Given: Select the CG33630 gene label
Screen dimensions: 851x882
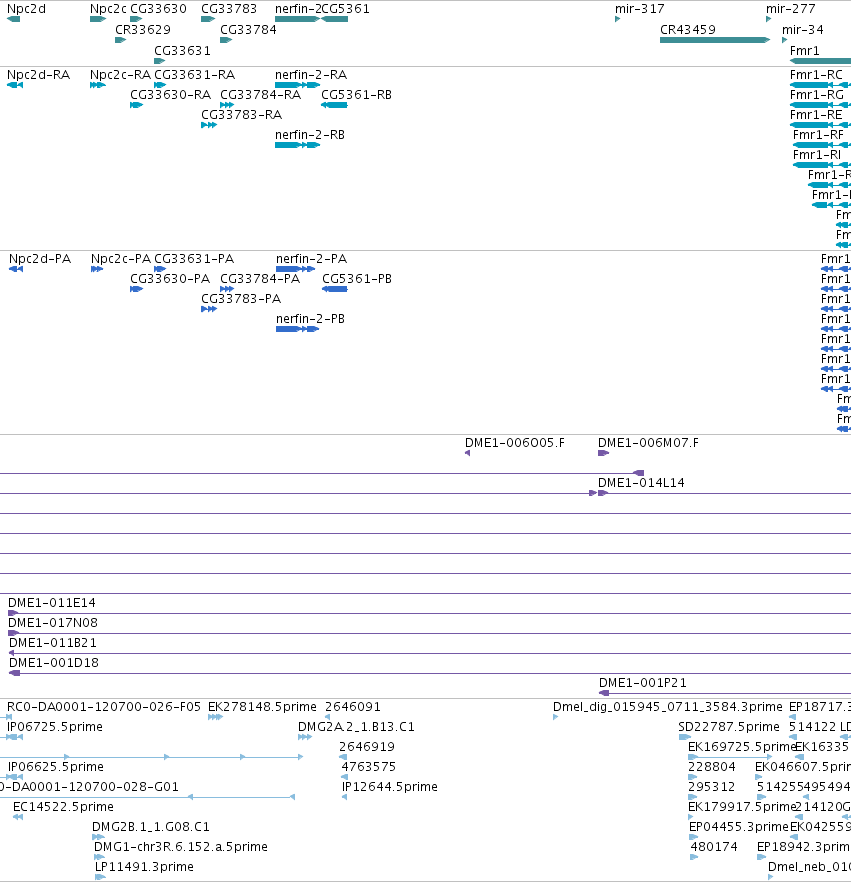Looking at the screenshot, I should (158, 9).
